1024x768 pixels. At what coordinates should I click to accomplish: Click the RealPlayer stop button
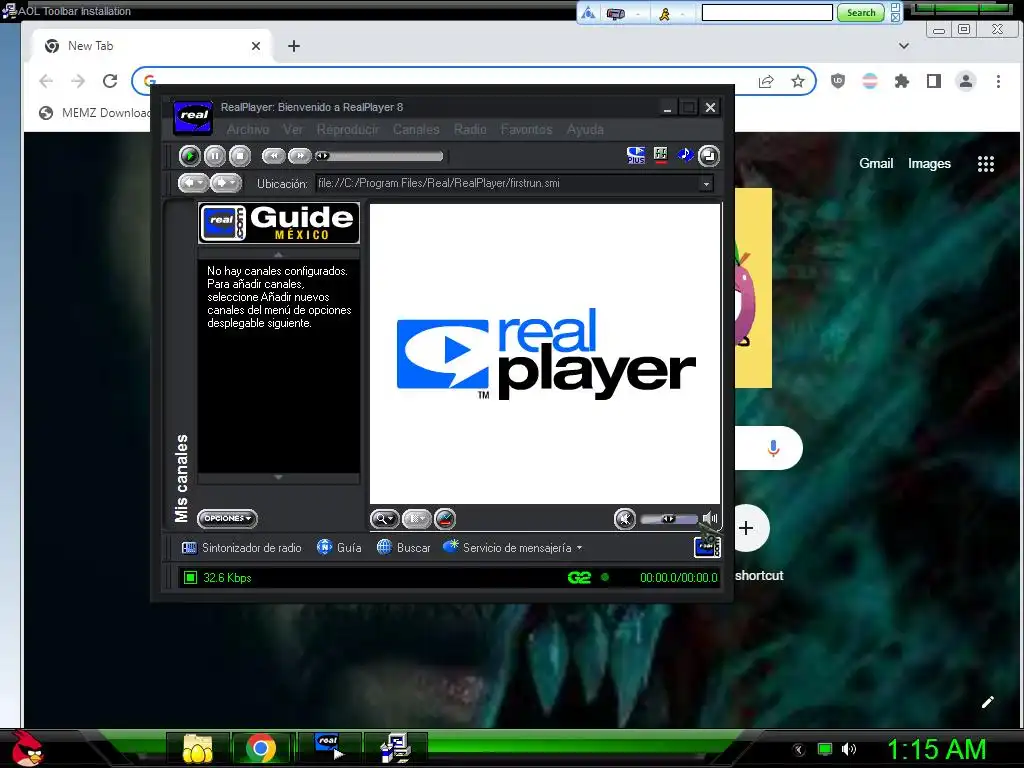pos(240,156)
